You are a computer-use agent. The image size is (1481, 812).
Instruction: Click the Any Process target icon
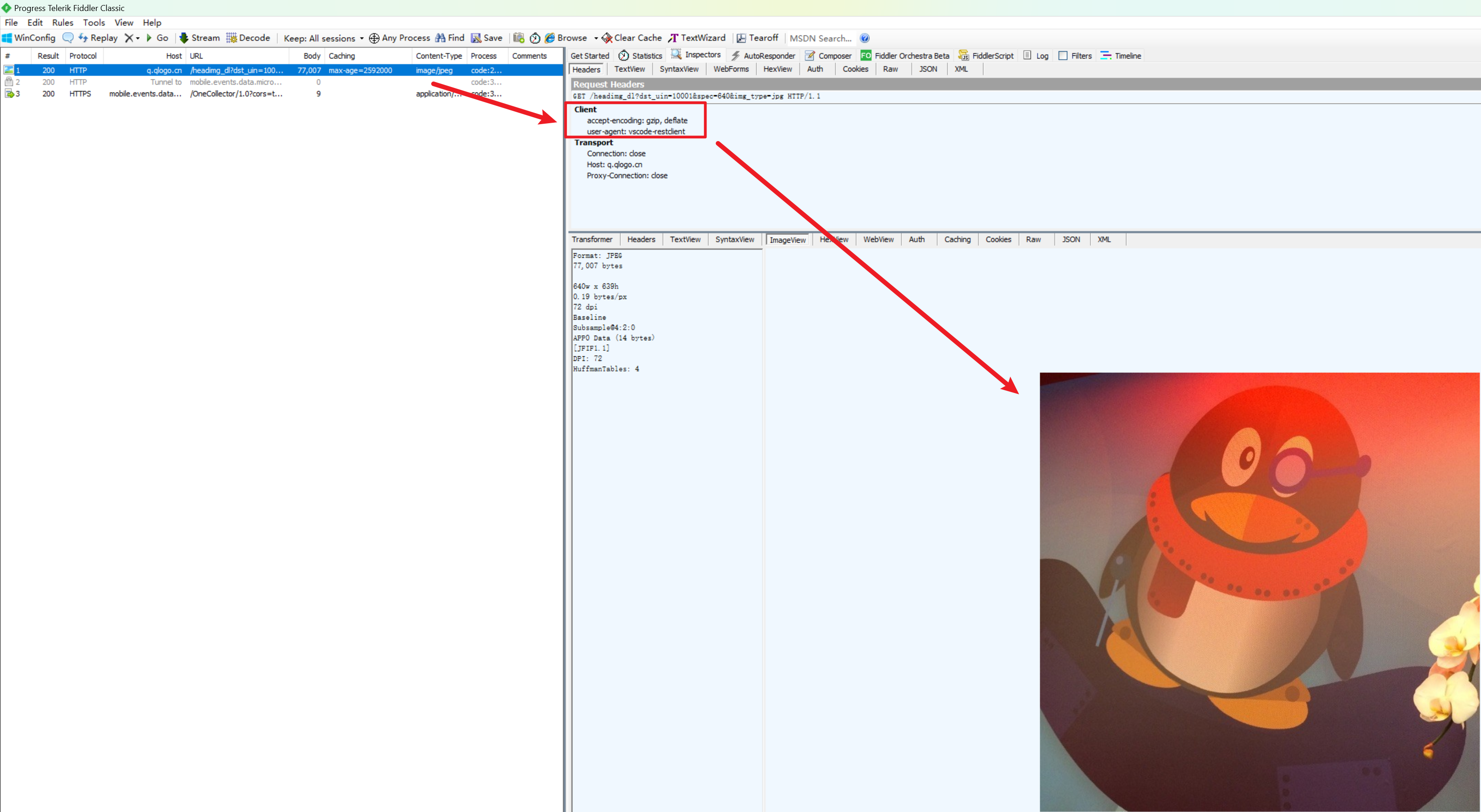tap(374, 38)
